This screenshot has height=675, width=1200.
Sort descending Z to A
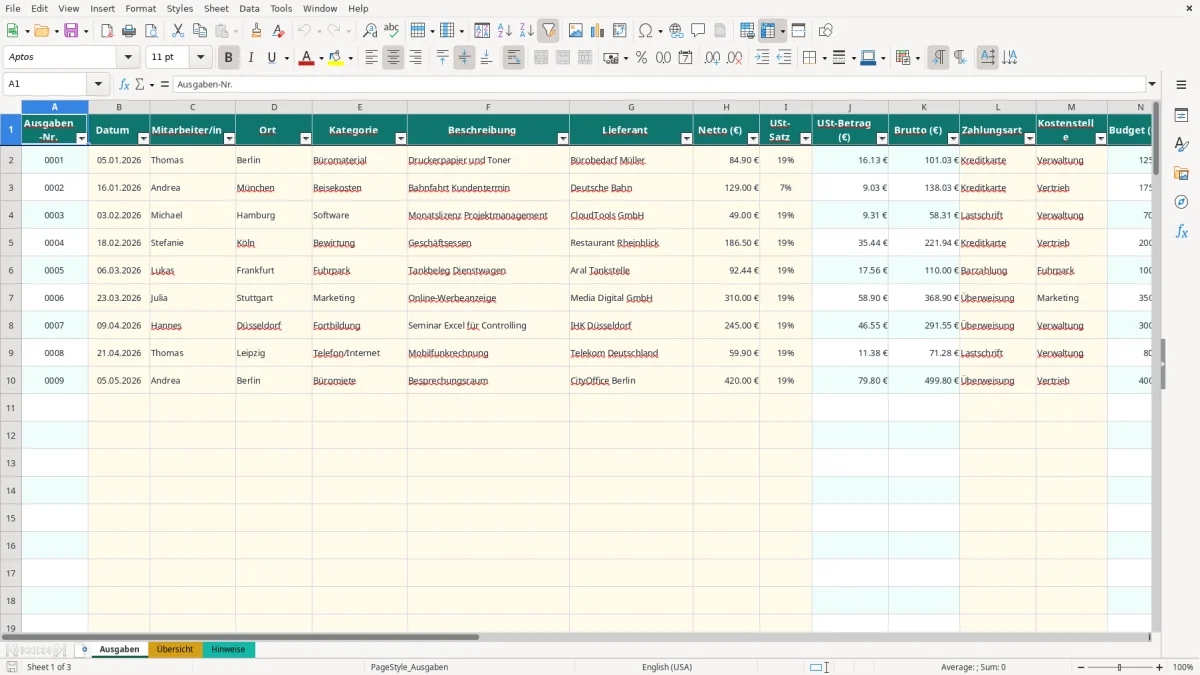[x=527, y=31]
